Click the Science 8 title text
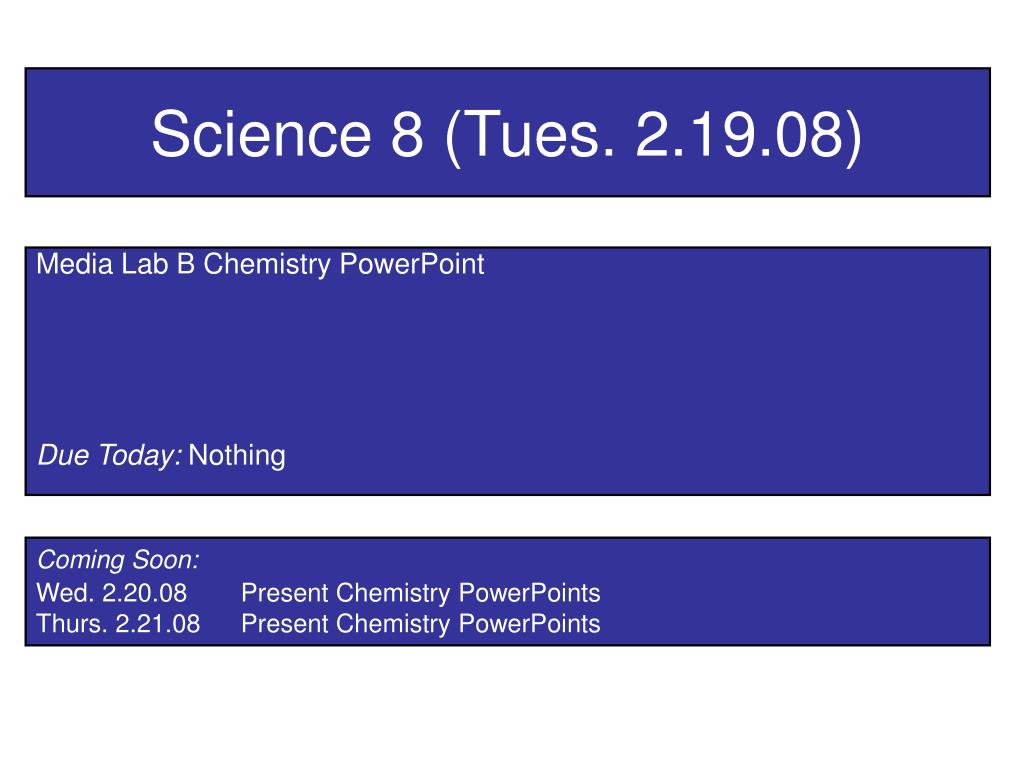The width and height of the screenshot is (1024, 768). pos(507,135)
